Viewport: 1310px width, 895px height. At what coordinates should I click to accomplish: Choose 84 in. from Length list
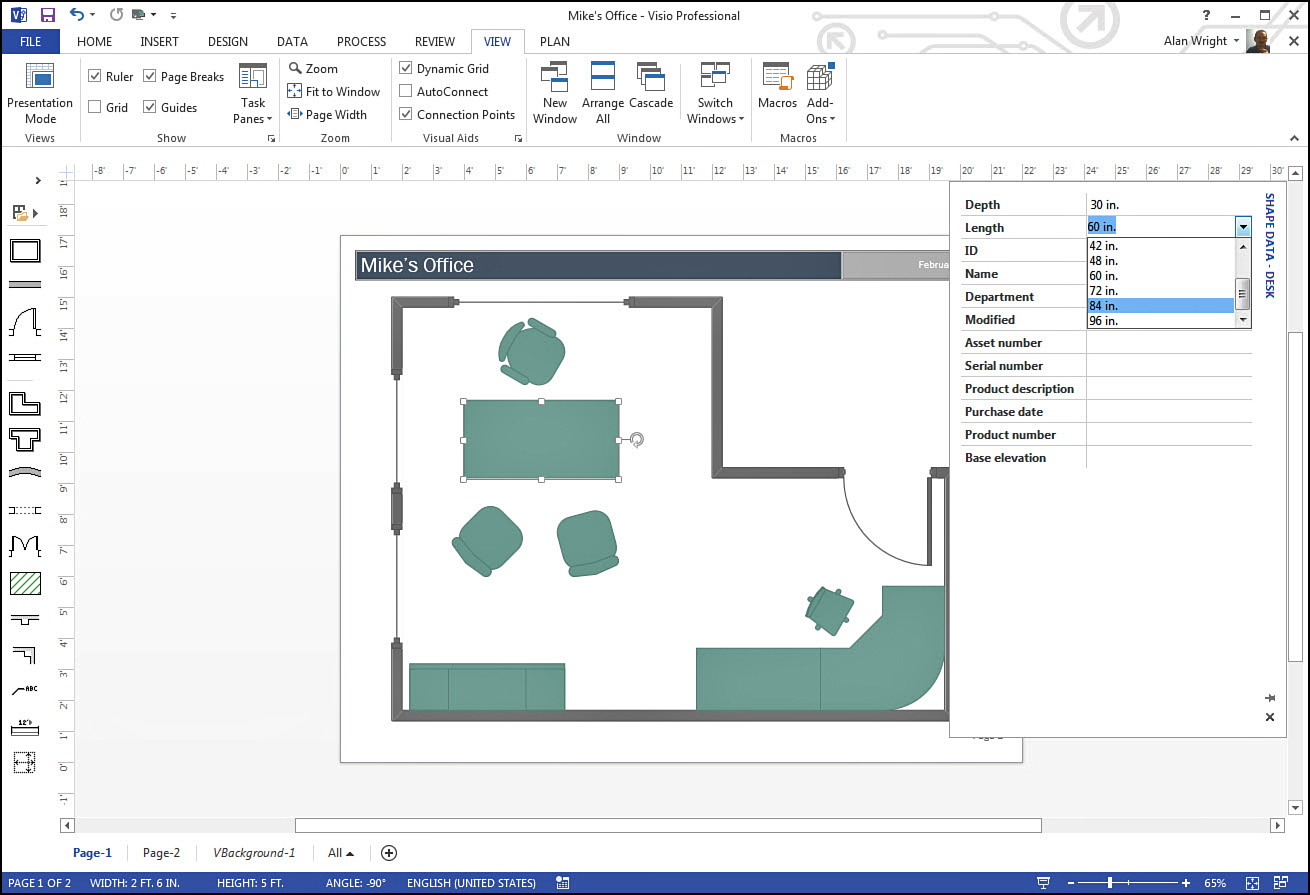1161,306
